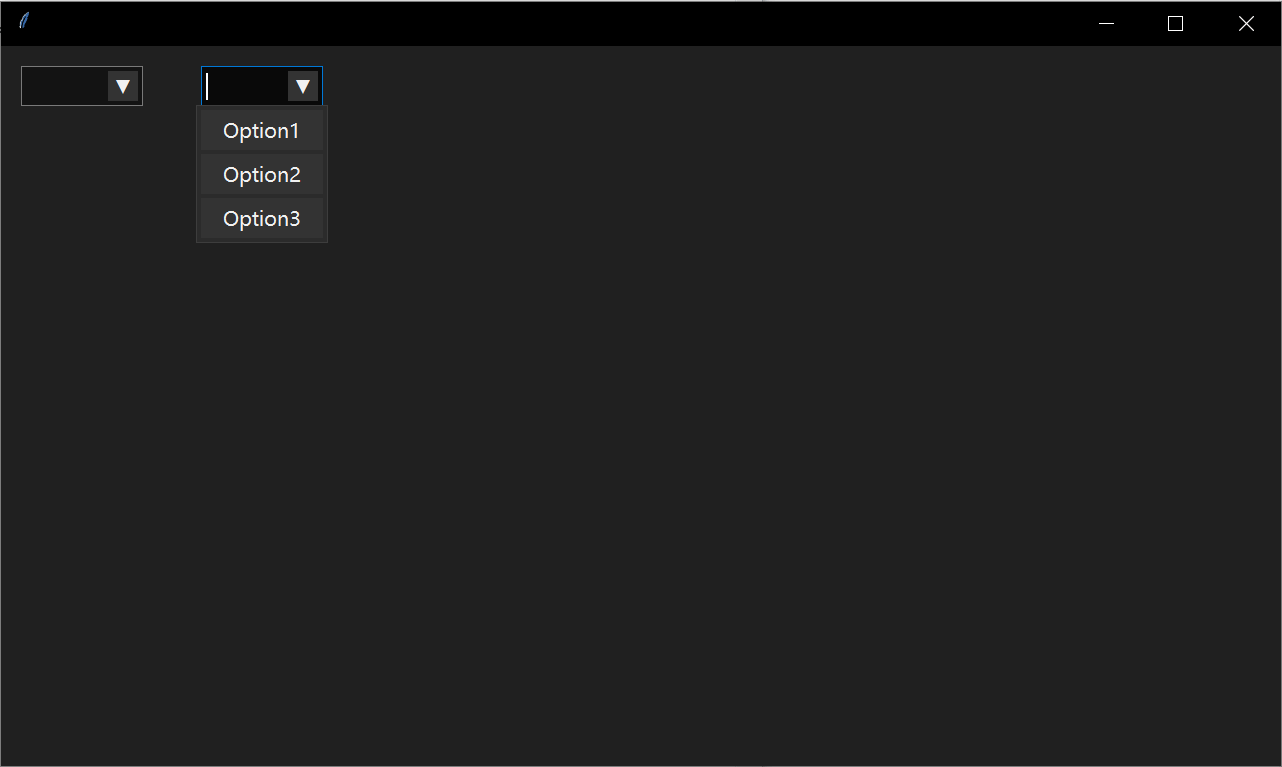Collapse the second combo box using its arrow

(x=303, y=86)
